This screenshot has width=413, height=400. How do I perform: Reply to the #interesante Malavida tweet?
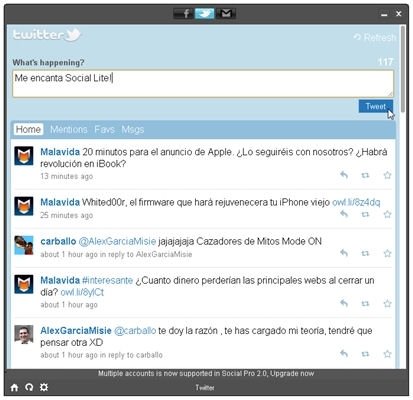tap(344, 303)
